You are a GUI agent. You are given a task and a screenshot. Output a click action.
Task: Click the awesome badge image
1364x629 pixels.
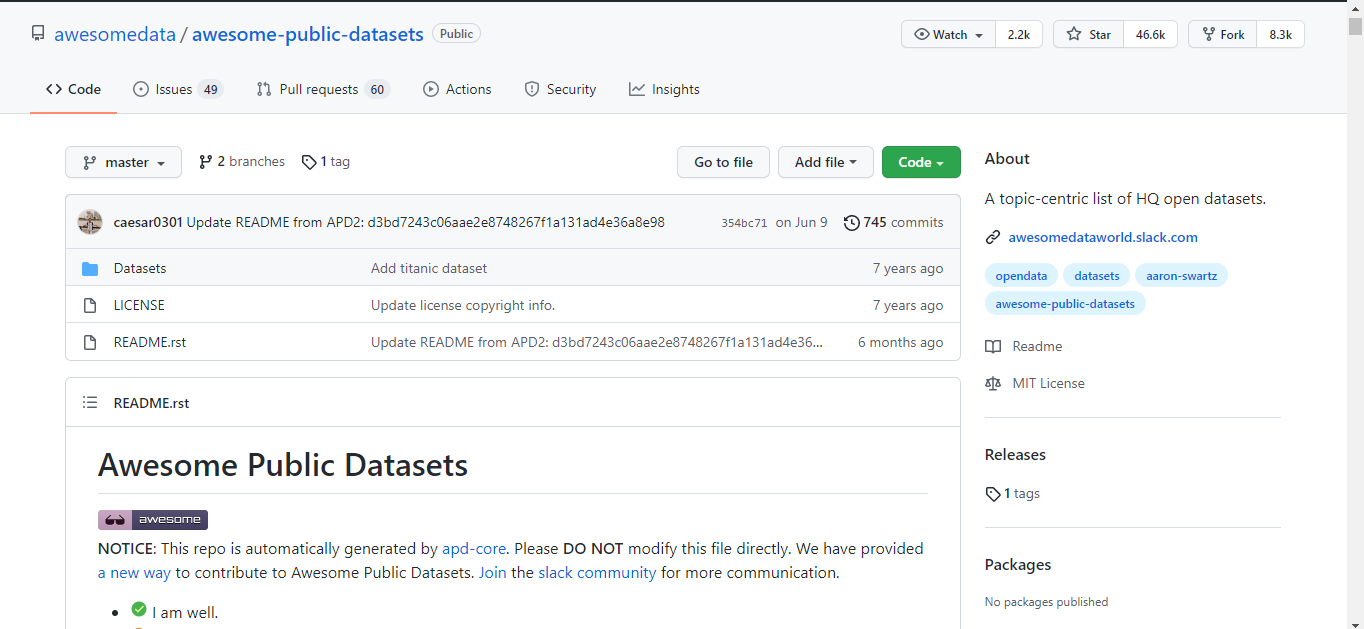click(153, 520)
